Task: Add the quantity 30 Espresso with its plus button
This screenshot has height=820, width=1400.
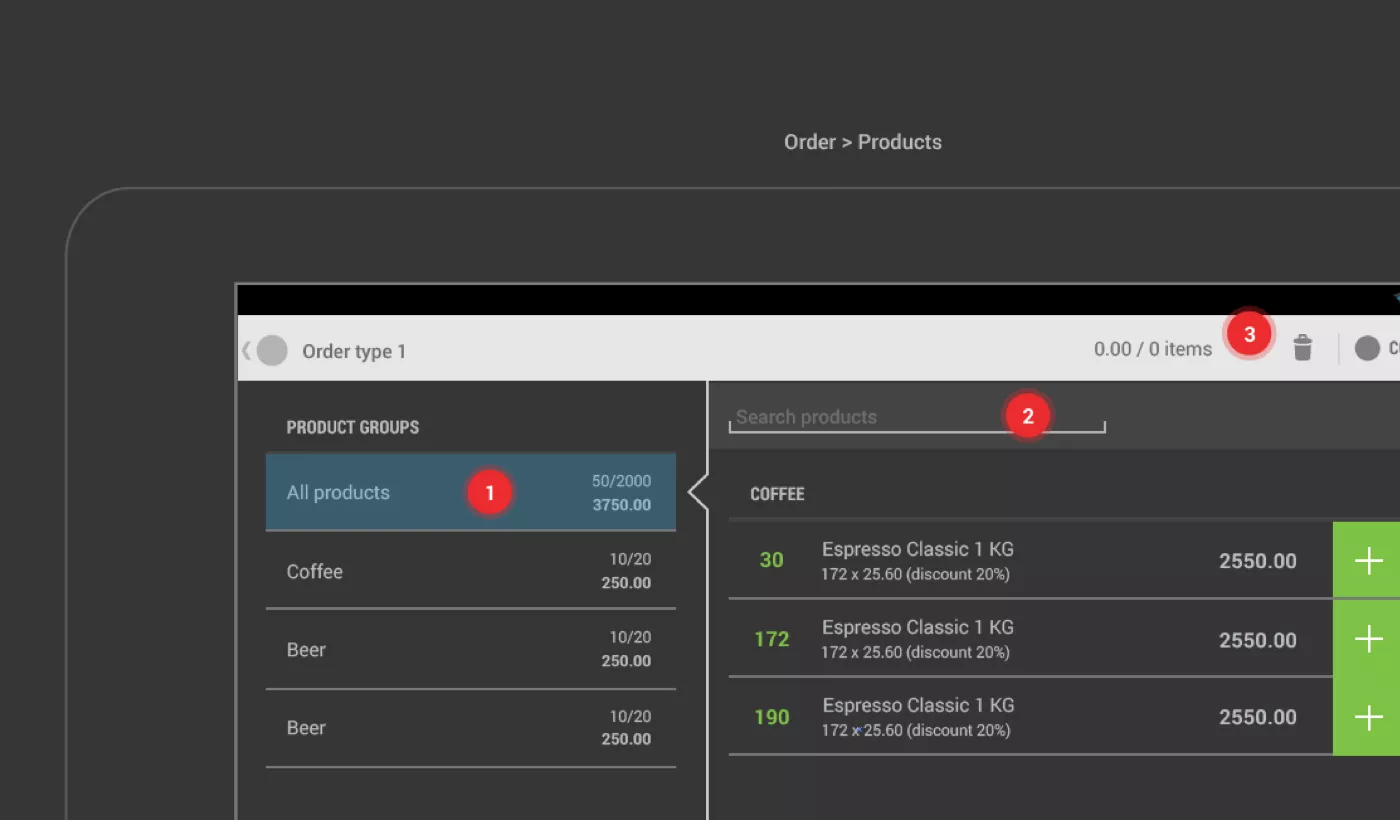Action: [1367, 560]
